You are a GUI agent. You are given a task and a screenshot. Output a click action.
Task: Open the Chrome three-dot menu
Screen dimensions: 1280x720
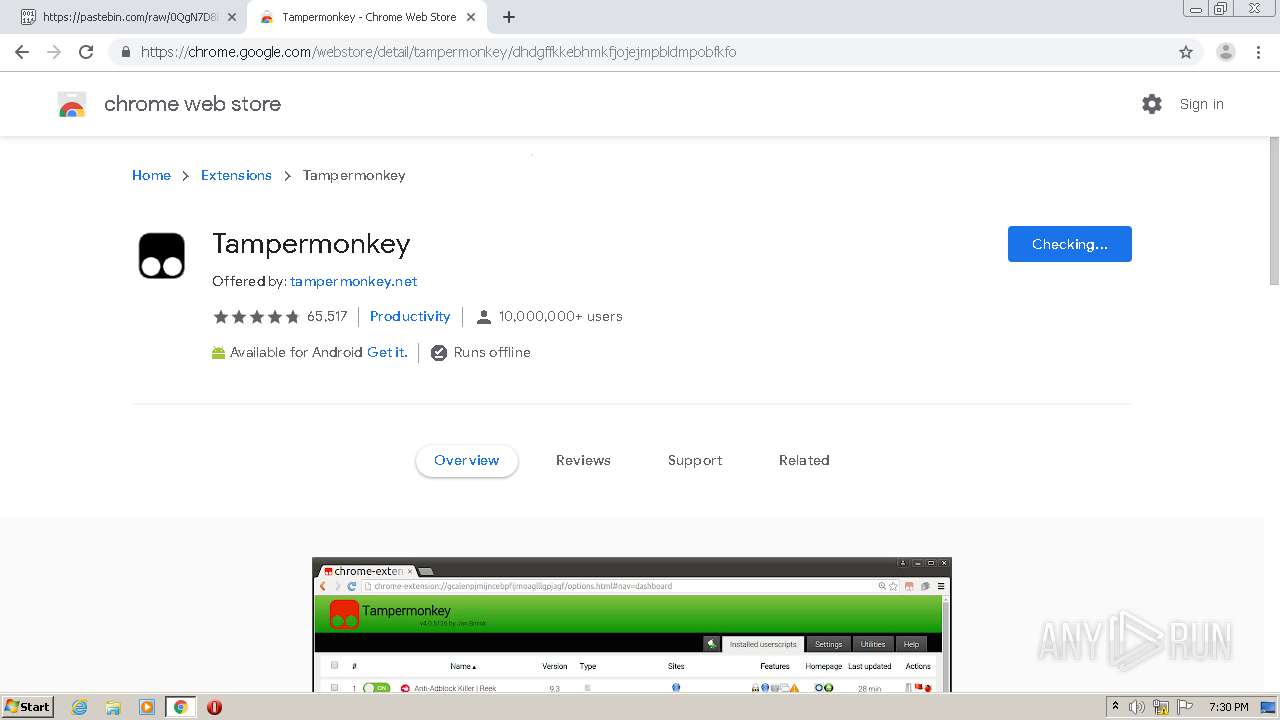click(x=1258, y=52)
